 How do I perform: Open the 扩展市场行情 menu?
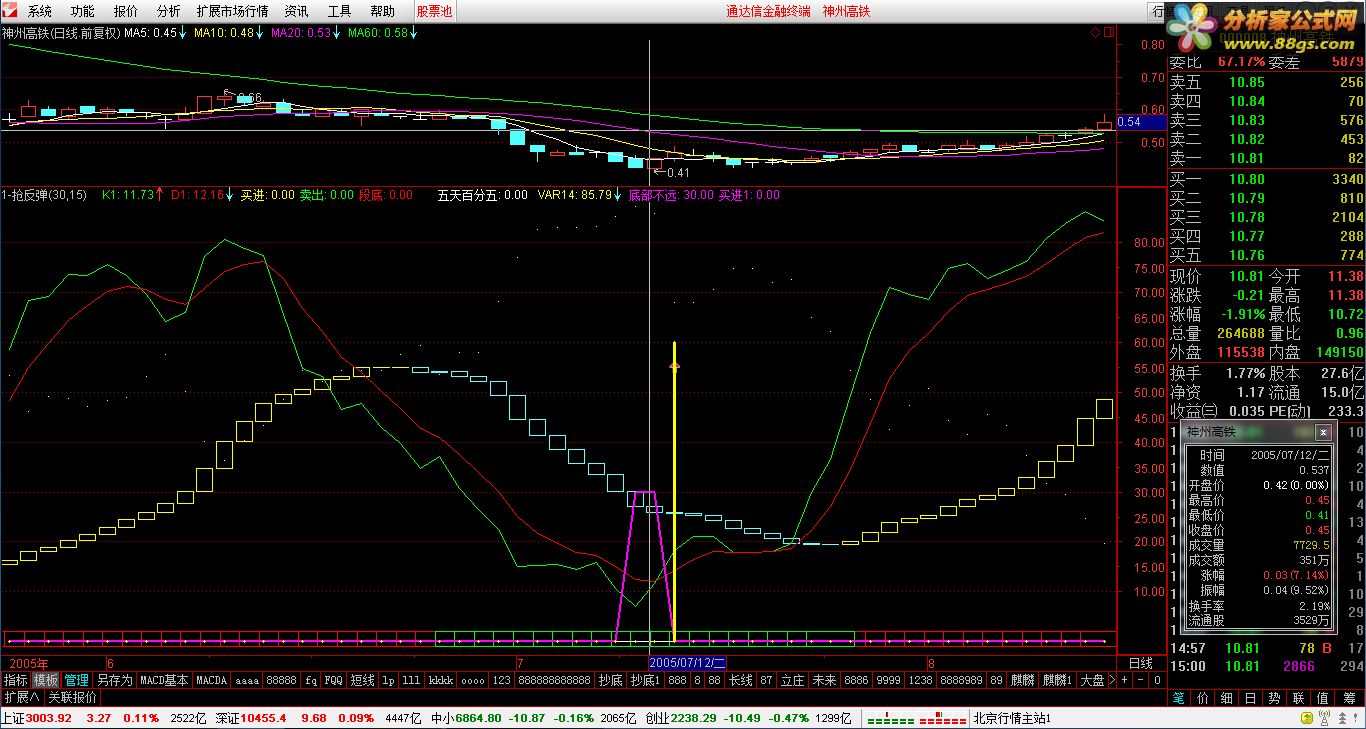pos(232,11)
